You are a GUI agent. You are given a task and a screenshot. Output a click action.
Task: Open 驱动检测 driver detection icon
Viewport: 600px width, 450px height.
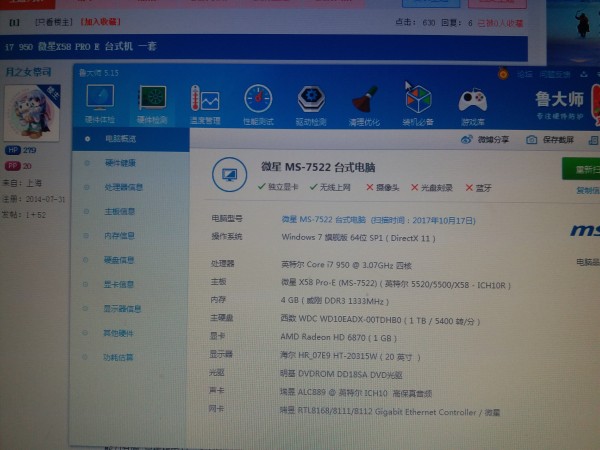311,106
